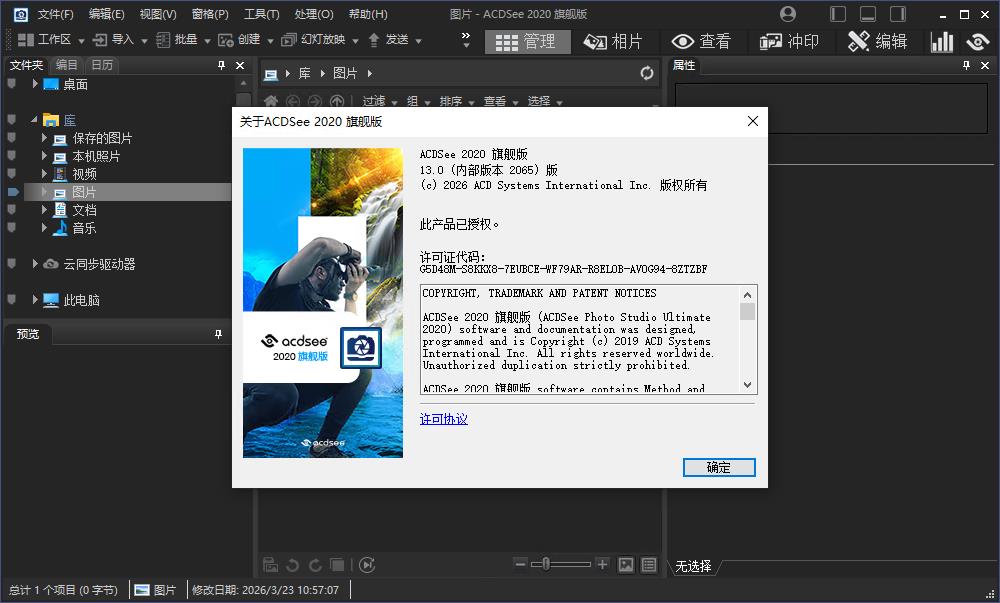Open the 工具(T) menu
This screenshot has height=603, width=1000.
pyautogui.click(x=259, y=14)
